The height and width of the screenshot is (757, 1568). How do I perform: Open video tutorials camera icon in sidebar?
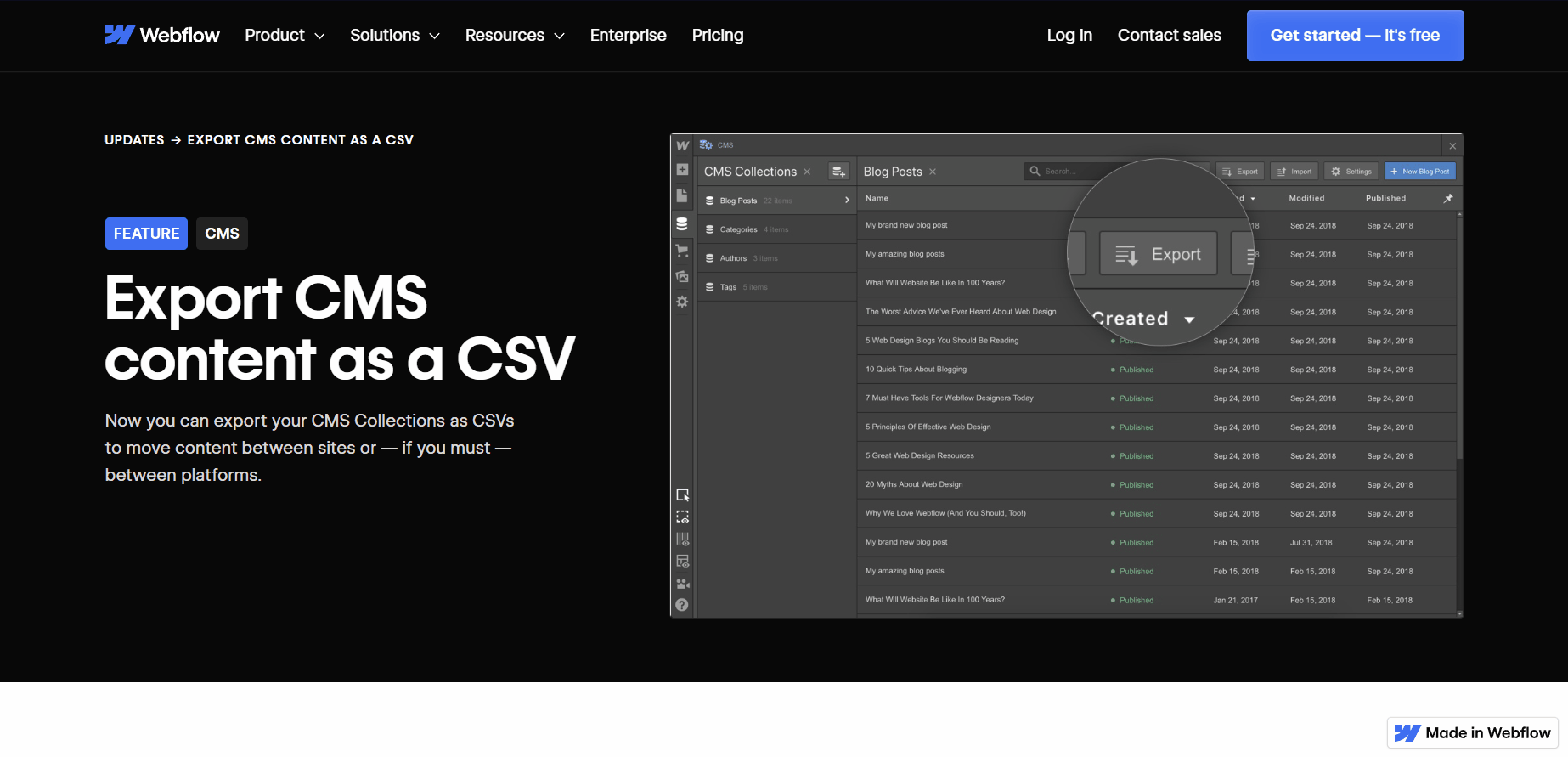(682, 584)
